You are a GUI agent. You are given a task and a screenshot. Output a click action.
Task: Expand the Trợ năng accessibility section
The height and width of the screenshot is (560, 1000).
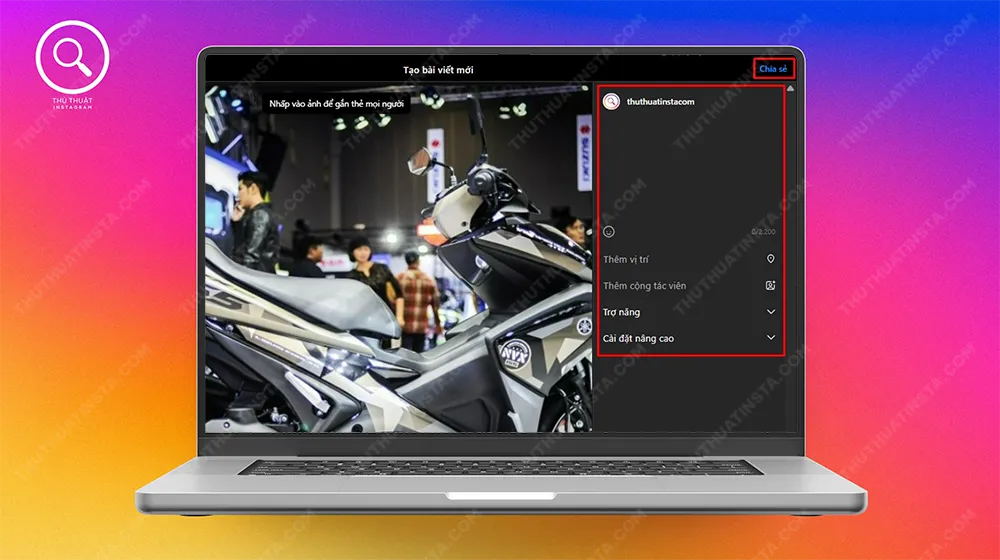(x=689, y=312)
